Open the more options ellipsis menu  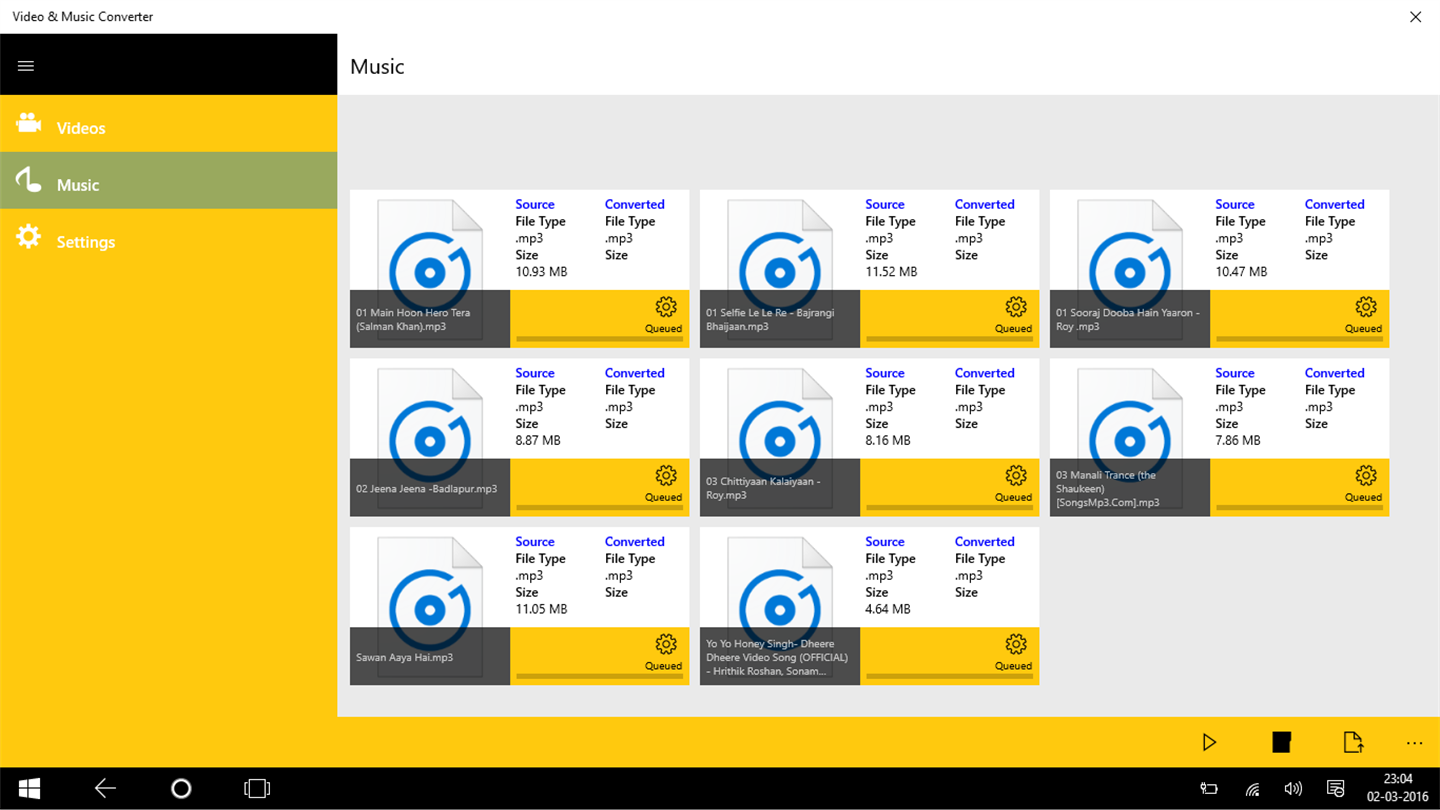[1414, 743]
